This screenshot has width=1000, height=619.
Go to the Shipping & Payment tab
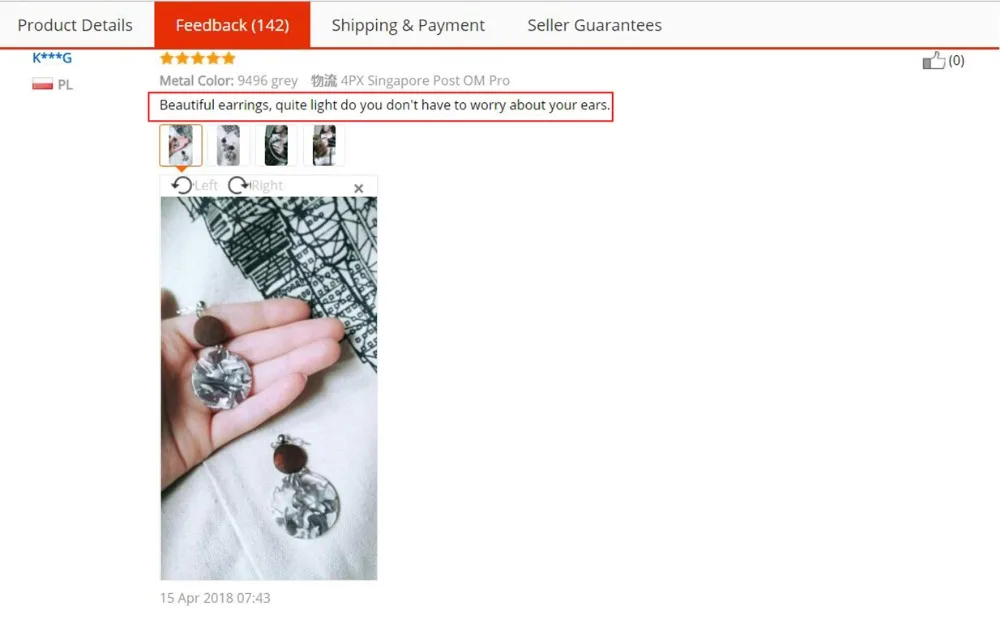(x=408, y=25)
